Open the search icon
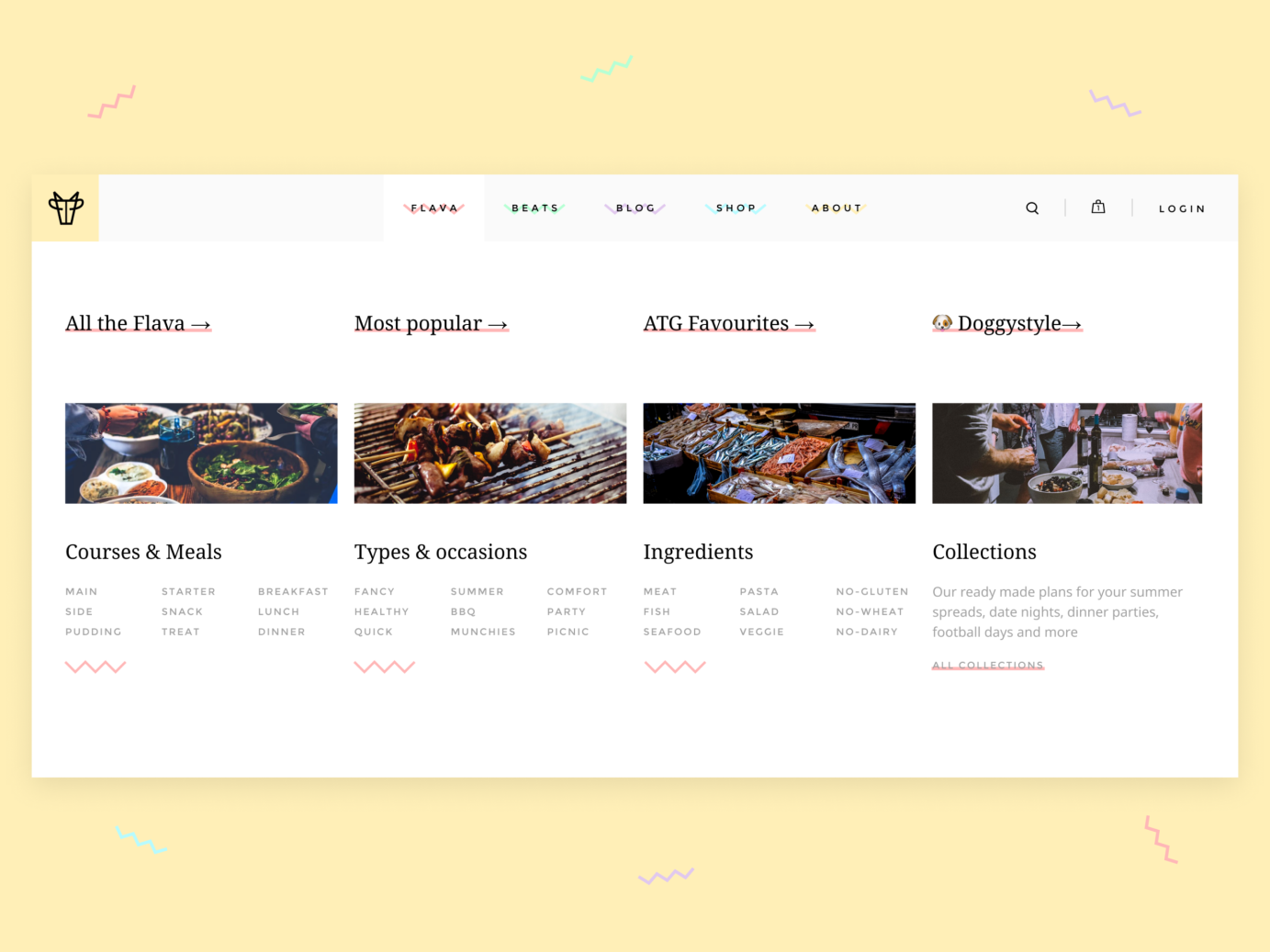This screenshot has width=1270, height=952. 1032,207
